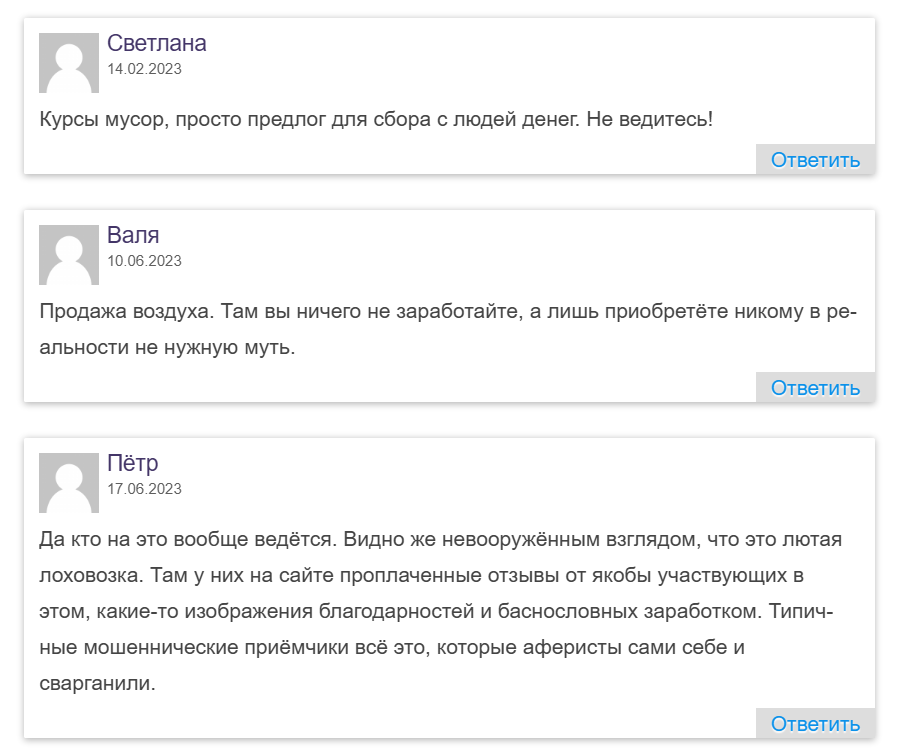
Task: Open the Валя author name link
Action: click(x=133, y=235)
